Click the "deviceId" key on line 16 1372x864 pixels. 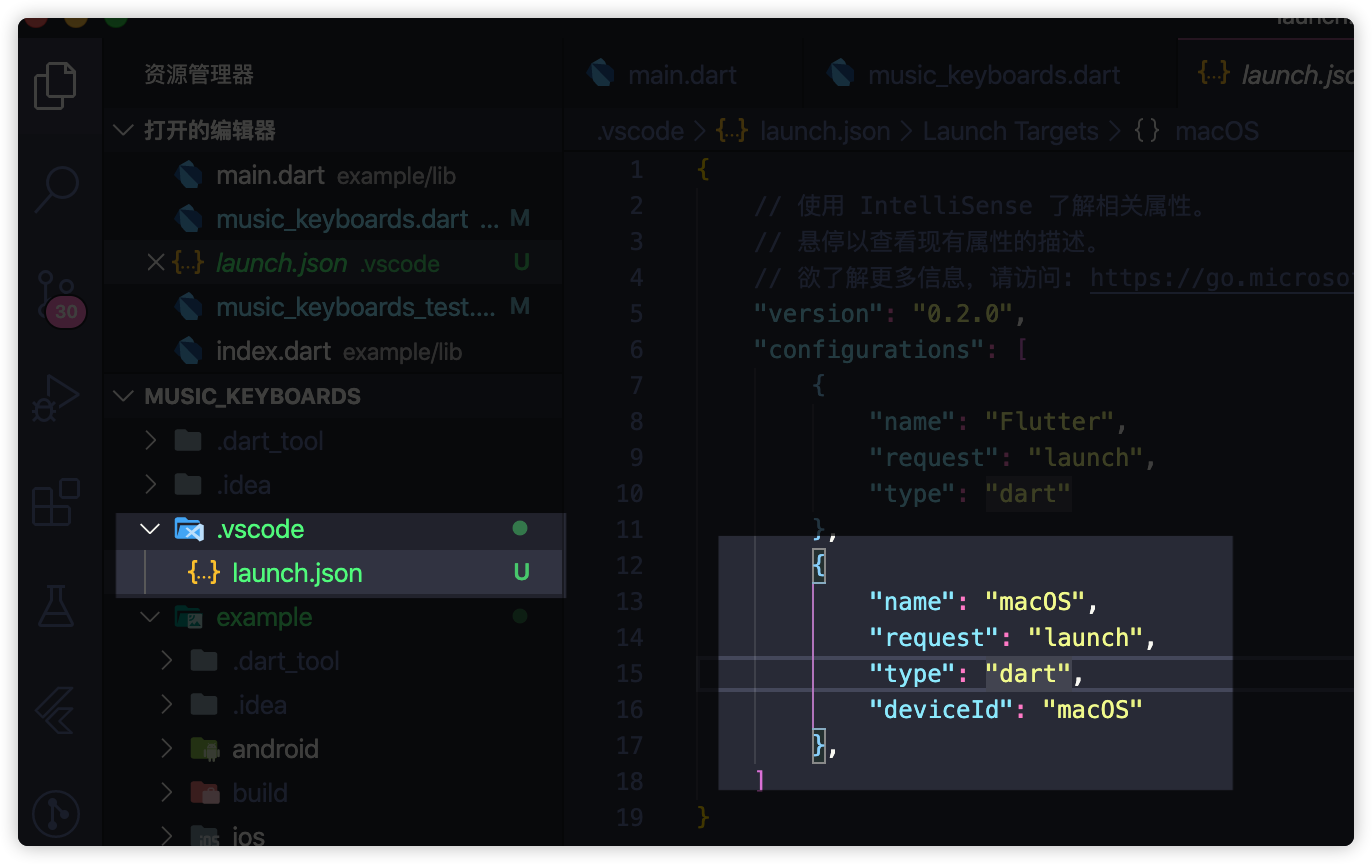point(941,710)
